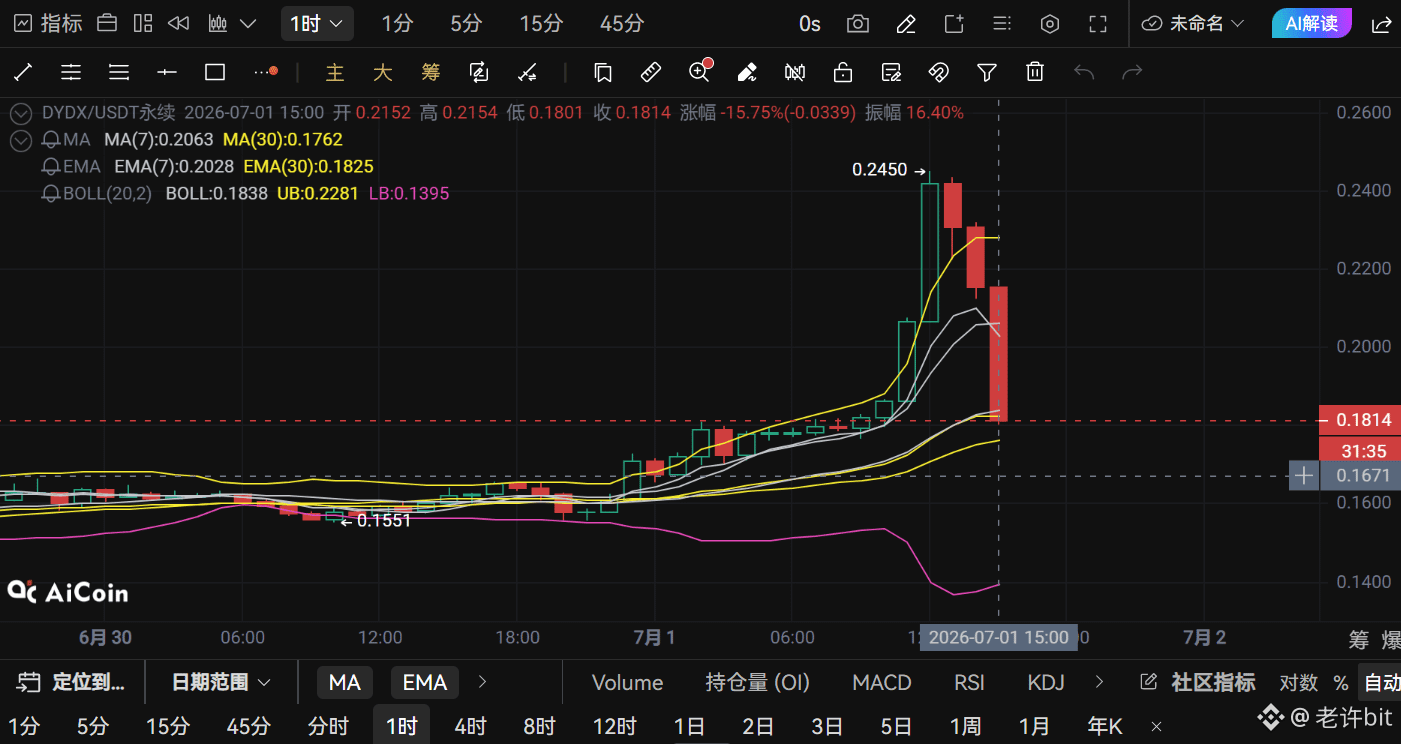Click the briefcase icon in top toolbar

point(108,23)
